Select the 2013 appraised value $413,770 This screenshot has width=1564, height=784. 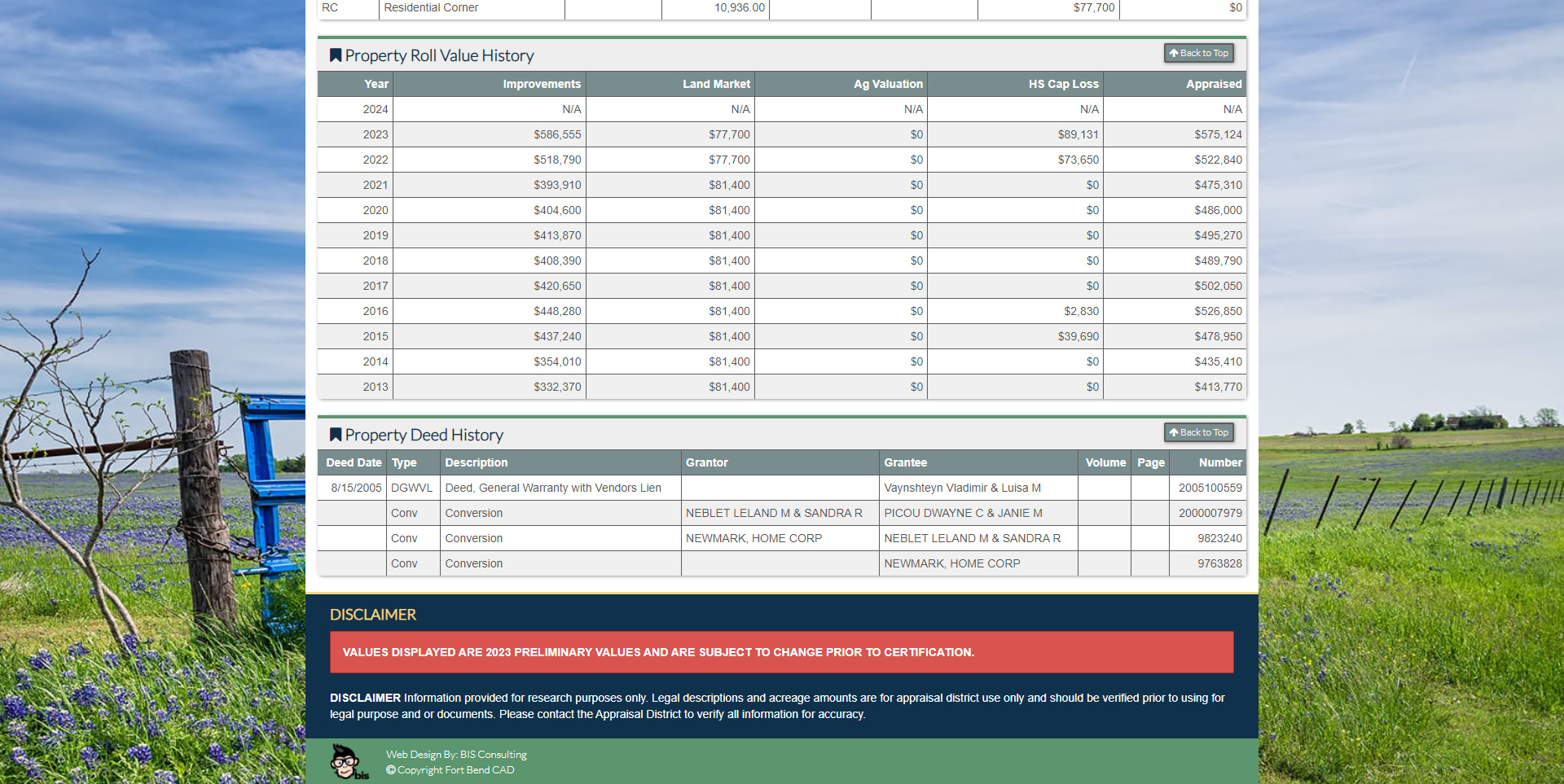[1218, 387]
